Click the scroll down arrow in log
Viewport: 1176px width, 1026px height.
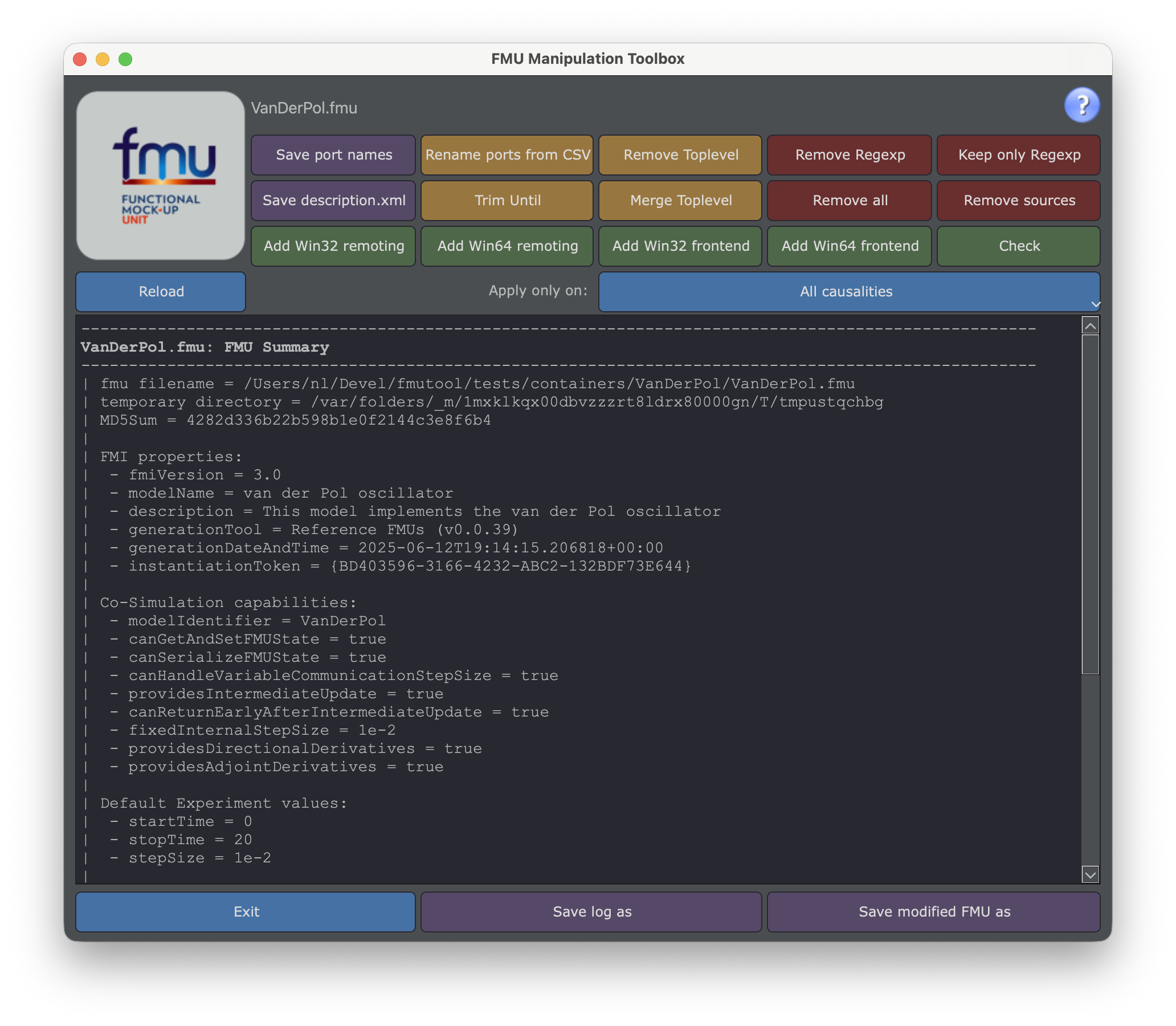coord(1090,874)
